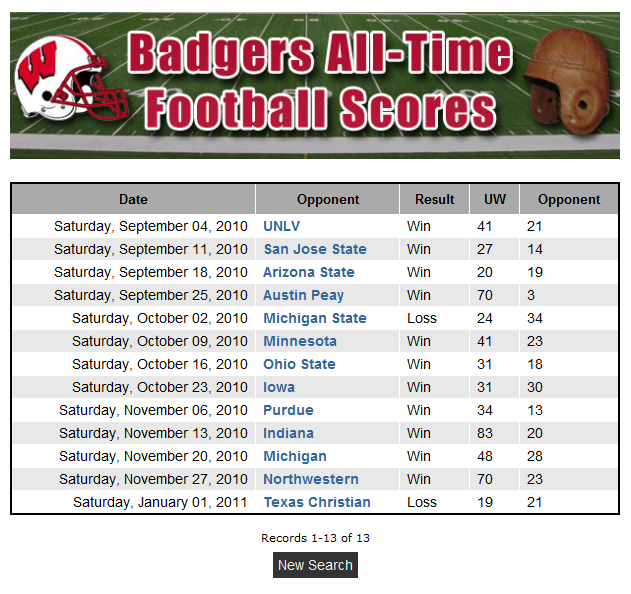Select the Iowa opponent link

[279, 387]
